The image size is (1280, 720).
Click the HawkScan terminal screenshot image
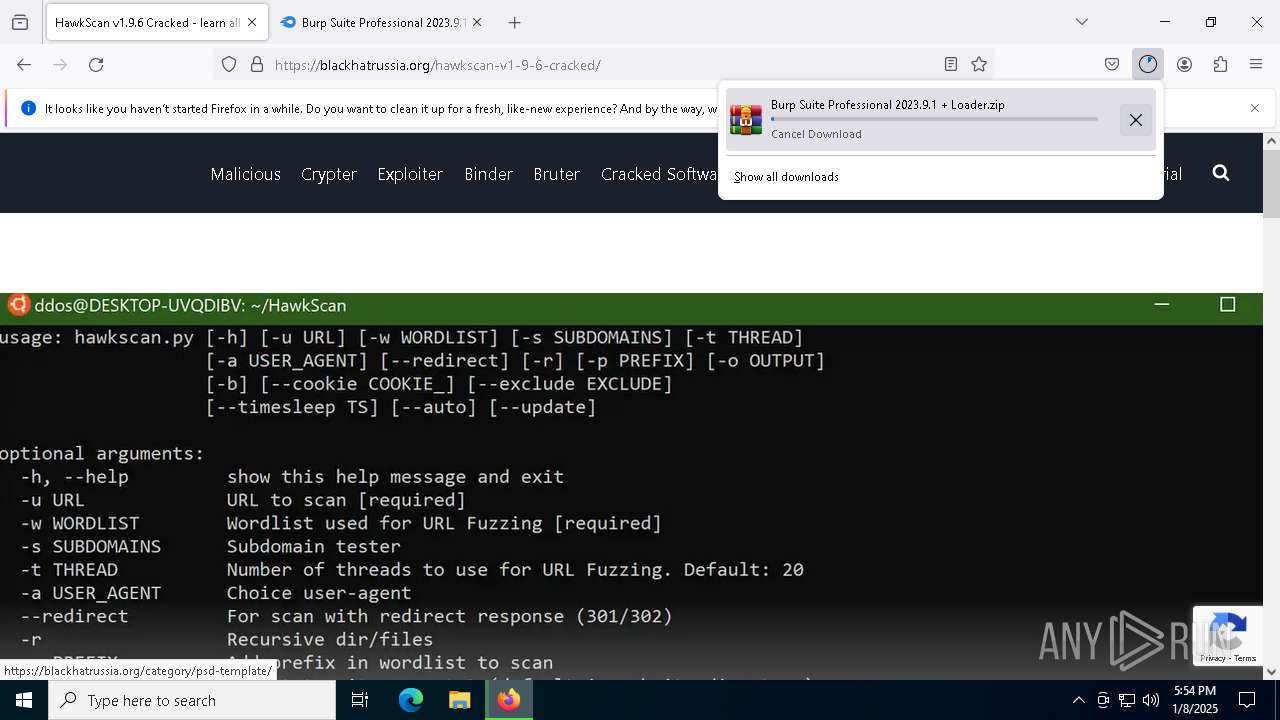click(632, 486)
